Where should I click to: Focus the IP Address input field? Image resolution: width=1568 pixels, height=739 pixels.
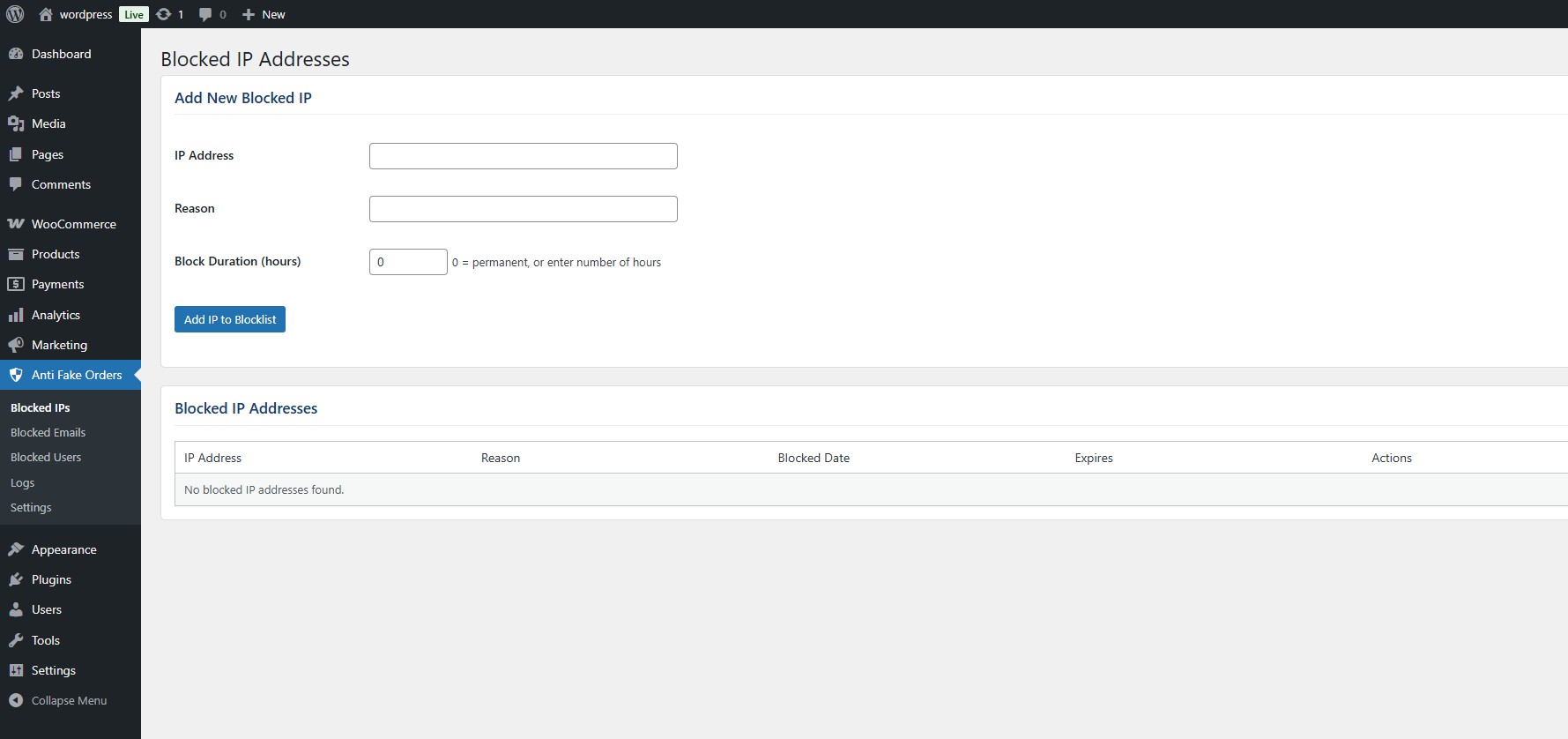click(523, 156)
